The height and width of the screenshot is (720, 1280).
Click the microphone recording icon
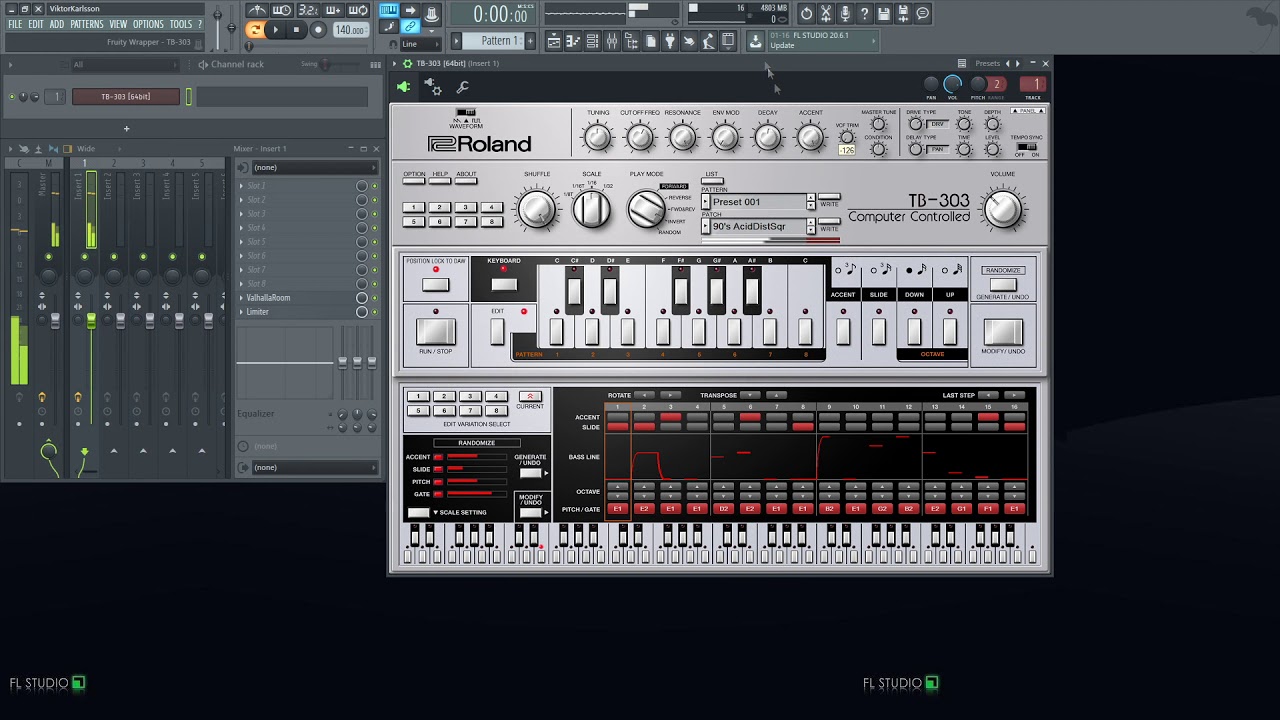pyautogui.click(x=845, y=14)
